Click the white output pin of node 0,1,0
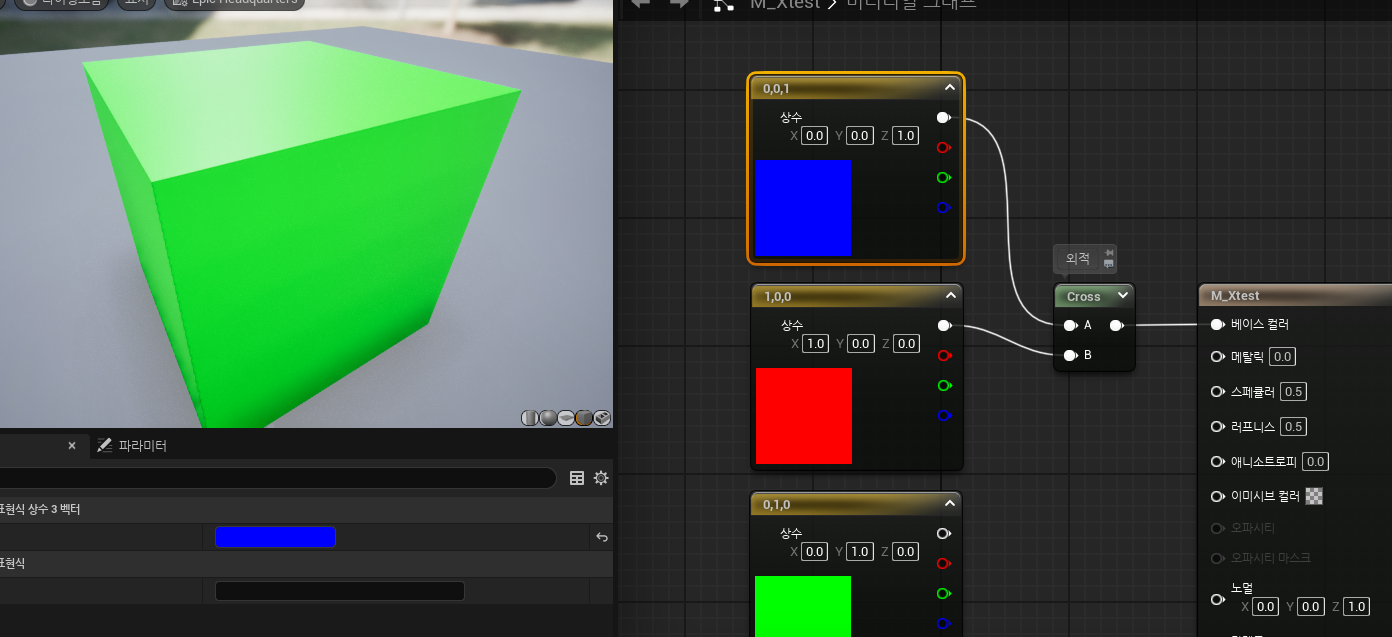Viewport: 1392px width, 637px height. pyautogui.click(x=944, y=534)
